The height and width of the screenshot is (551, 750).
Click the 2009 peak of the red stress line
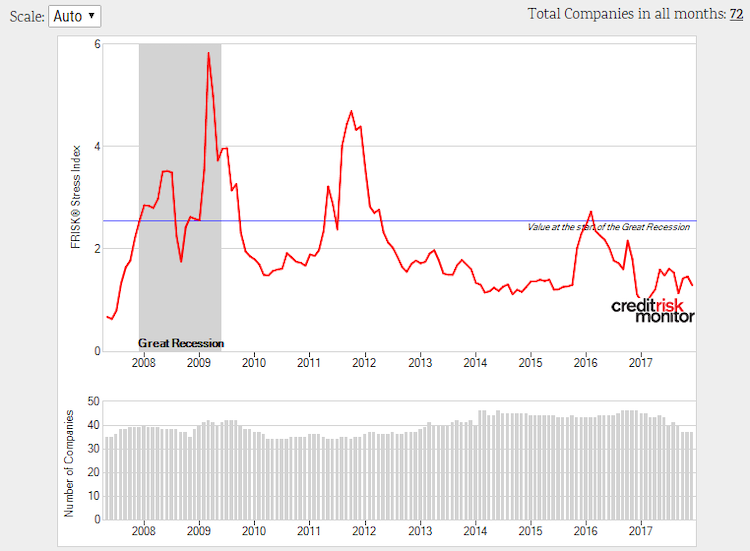tap(209, 53)
